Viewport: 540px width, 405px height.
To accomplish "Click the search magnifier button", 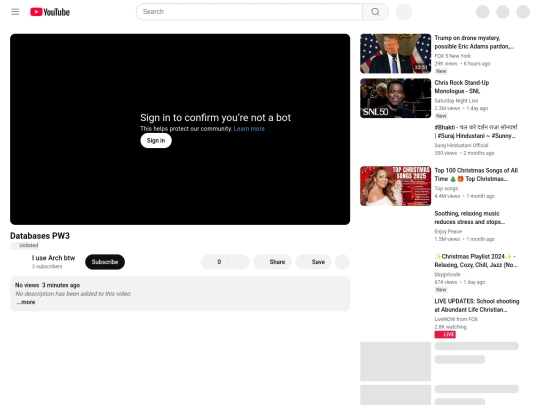I will pos(375,12).
